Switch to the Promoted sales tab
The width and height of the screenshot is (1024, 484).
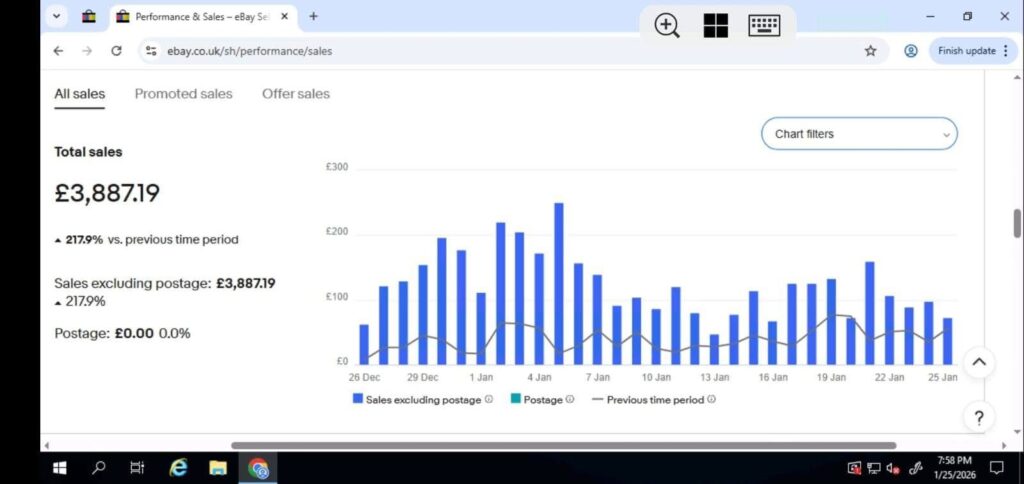(x=183, y=94)
